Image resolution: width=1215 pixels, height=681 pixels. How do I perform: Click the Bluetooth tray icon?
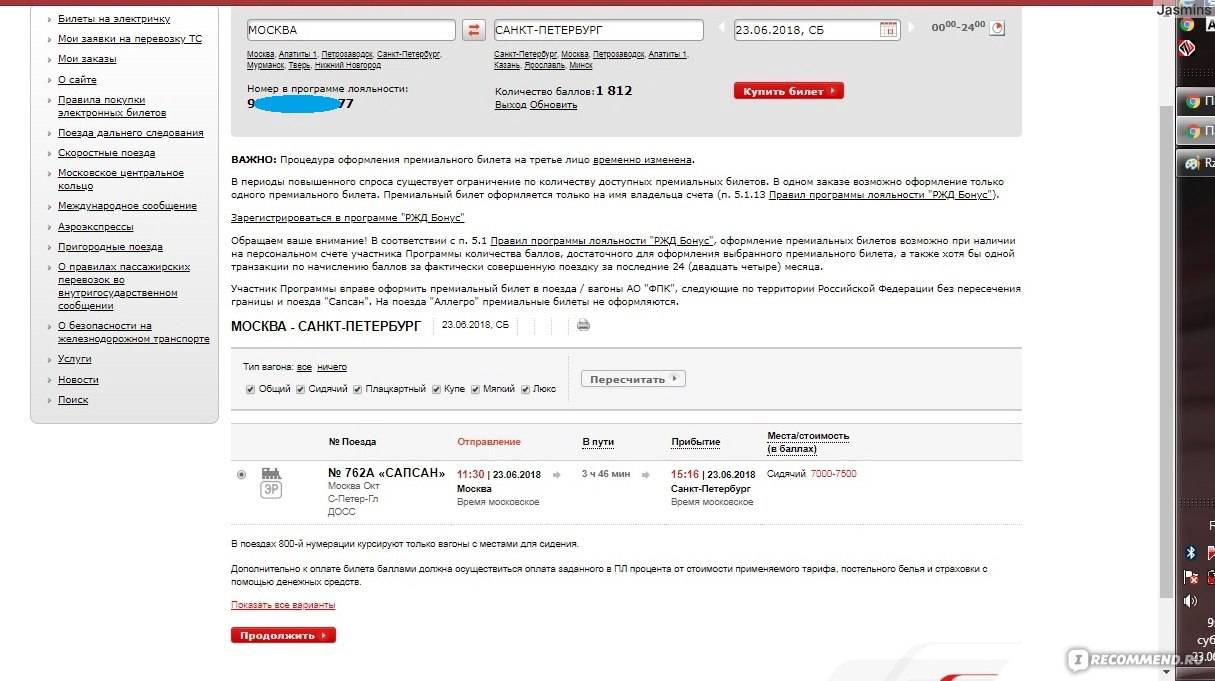click(x=1191, y=552)
